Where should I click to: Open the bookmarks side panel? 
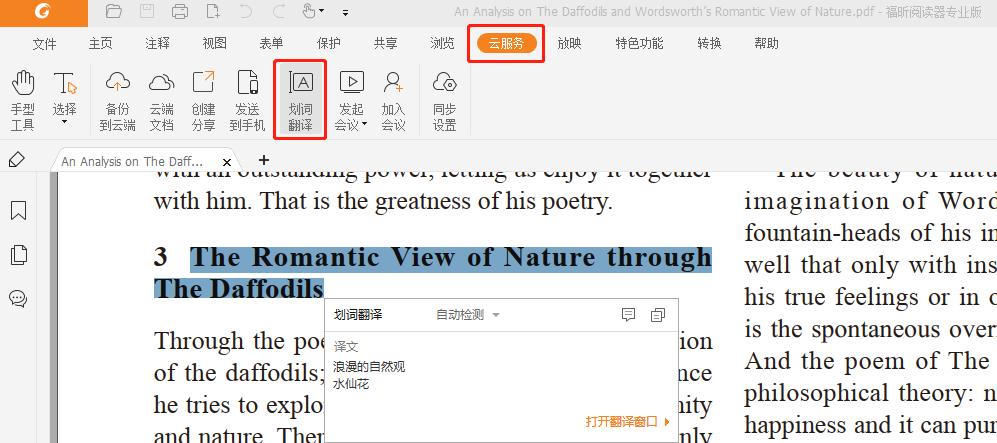tap(18, 210)
